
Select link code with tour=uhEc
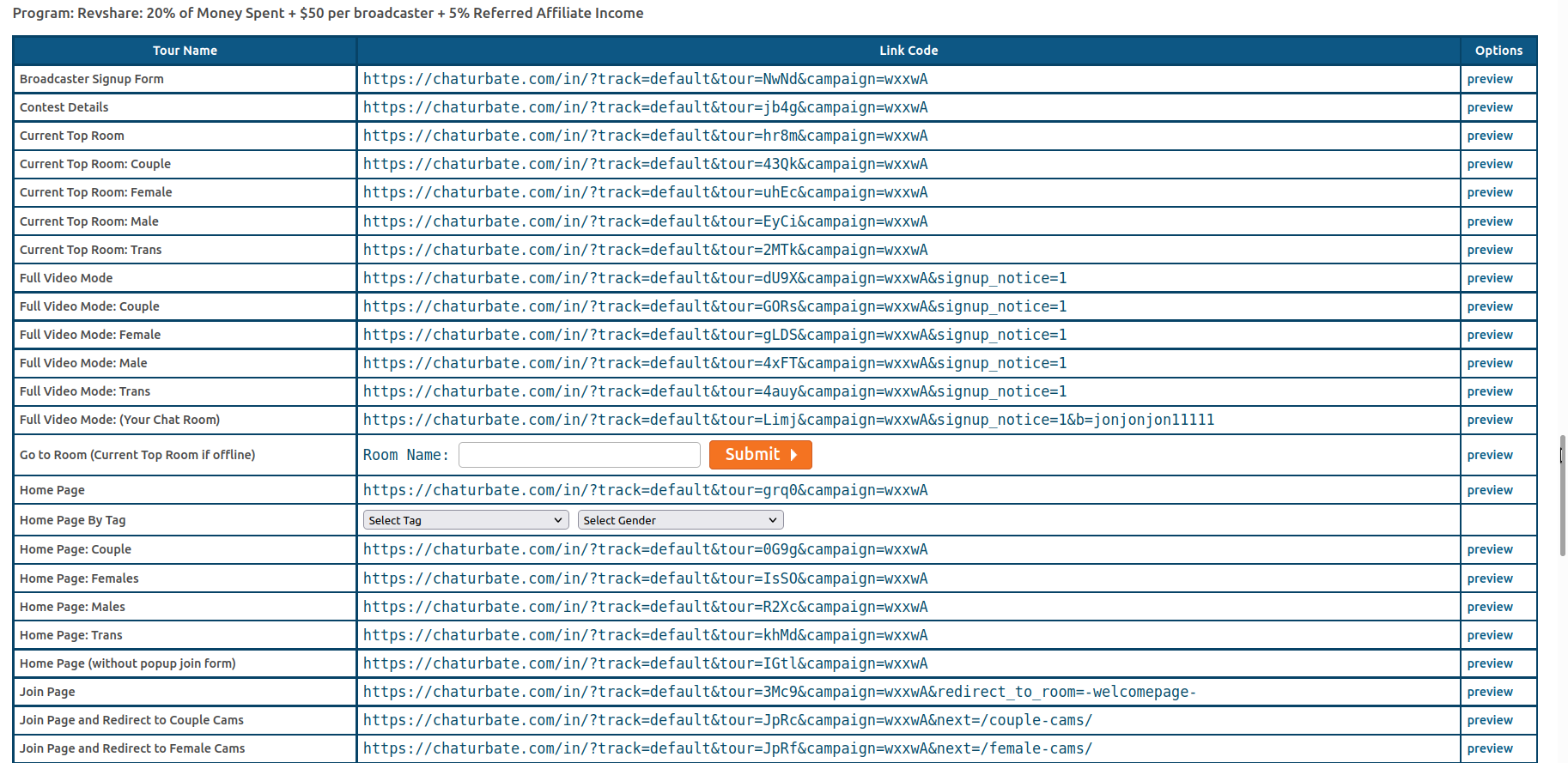tap(645, 192)
